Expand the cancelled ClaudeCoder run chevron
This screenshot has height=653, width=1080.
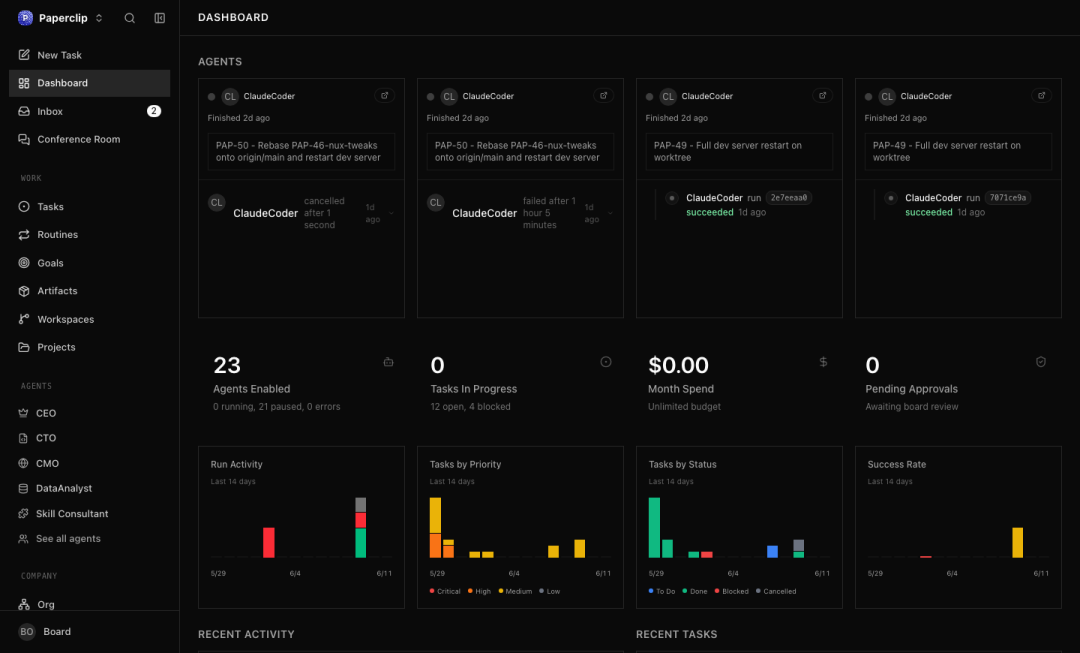pyautogui.click(x=392, y=213)
